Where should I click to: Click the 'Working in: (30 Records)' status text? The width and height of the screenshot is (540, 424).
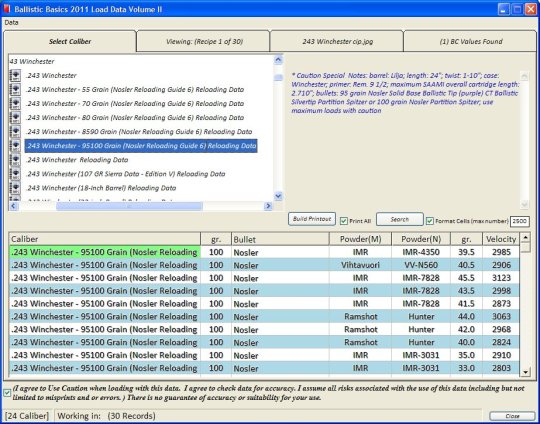[x=106, y=416]
